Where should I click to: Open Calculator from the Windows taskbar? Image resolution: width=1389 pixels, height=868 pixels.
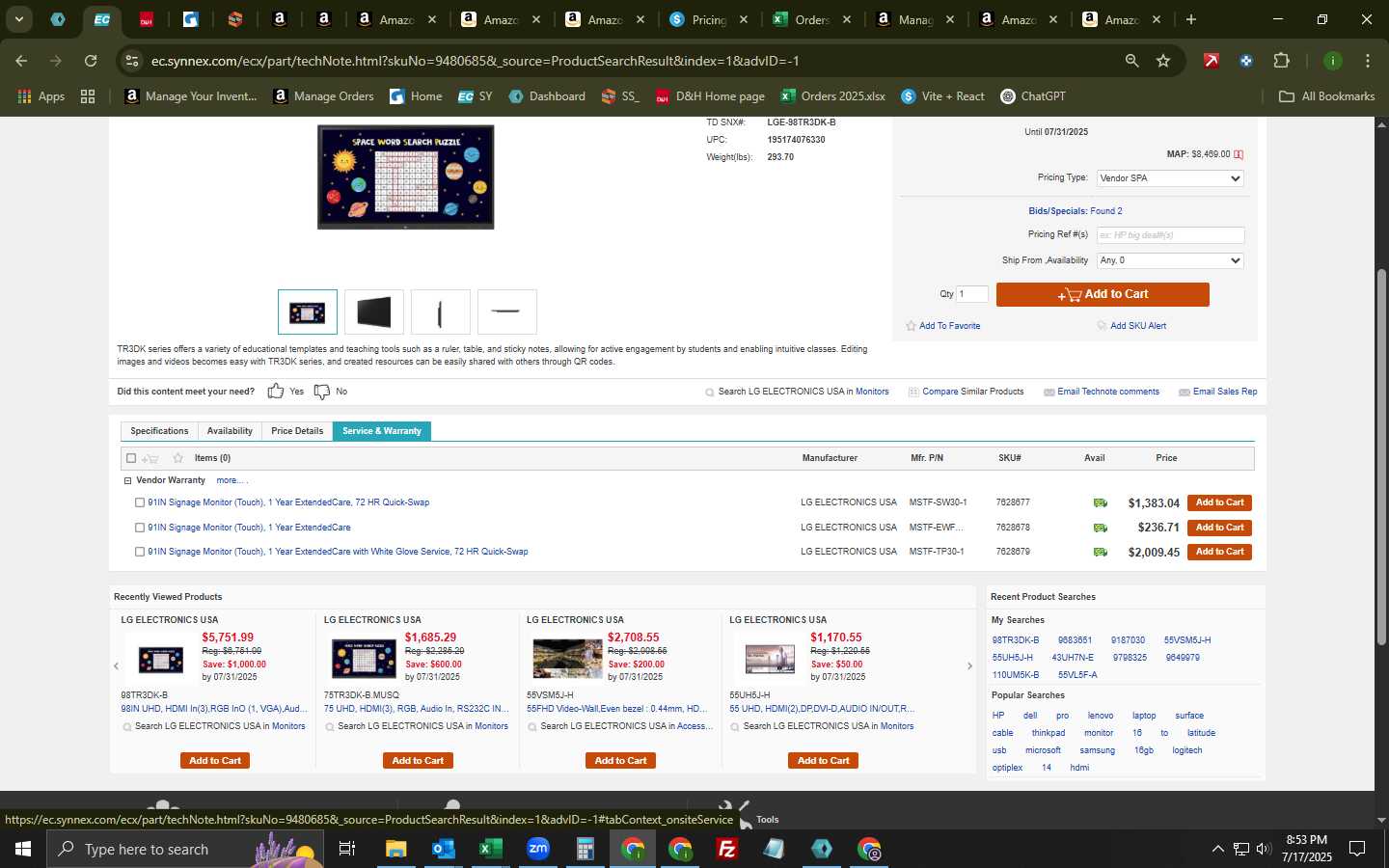point(585,849)
